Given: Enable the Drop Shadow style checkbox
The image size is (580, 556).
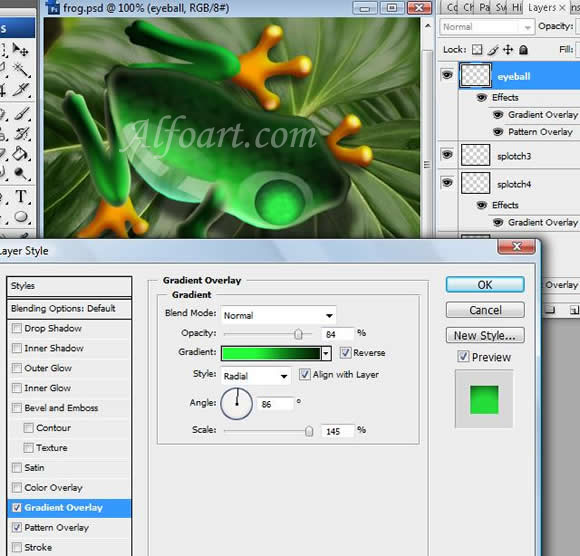Looking at the screenshot, I should [x=17, y=328].
